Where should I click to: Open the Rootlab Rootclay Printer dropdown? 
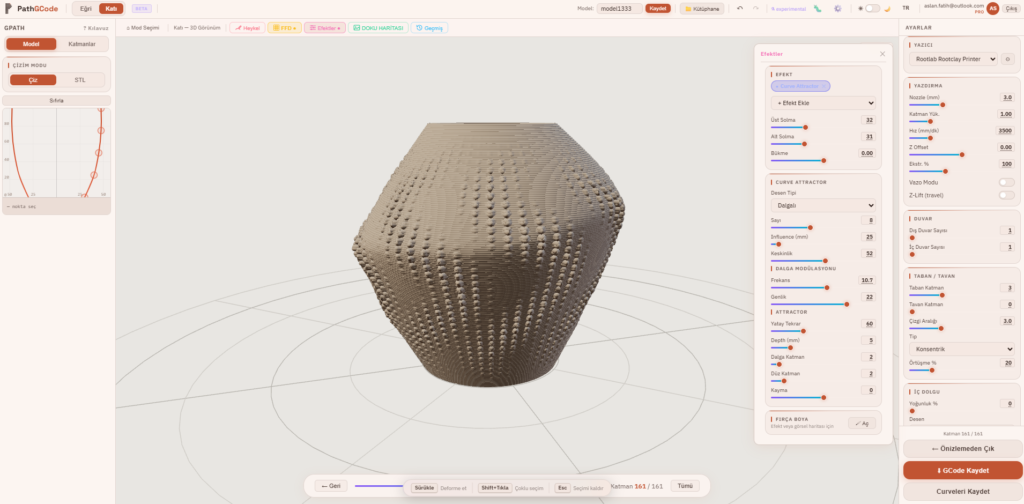953,59
